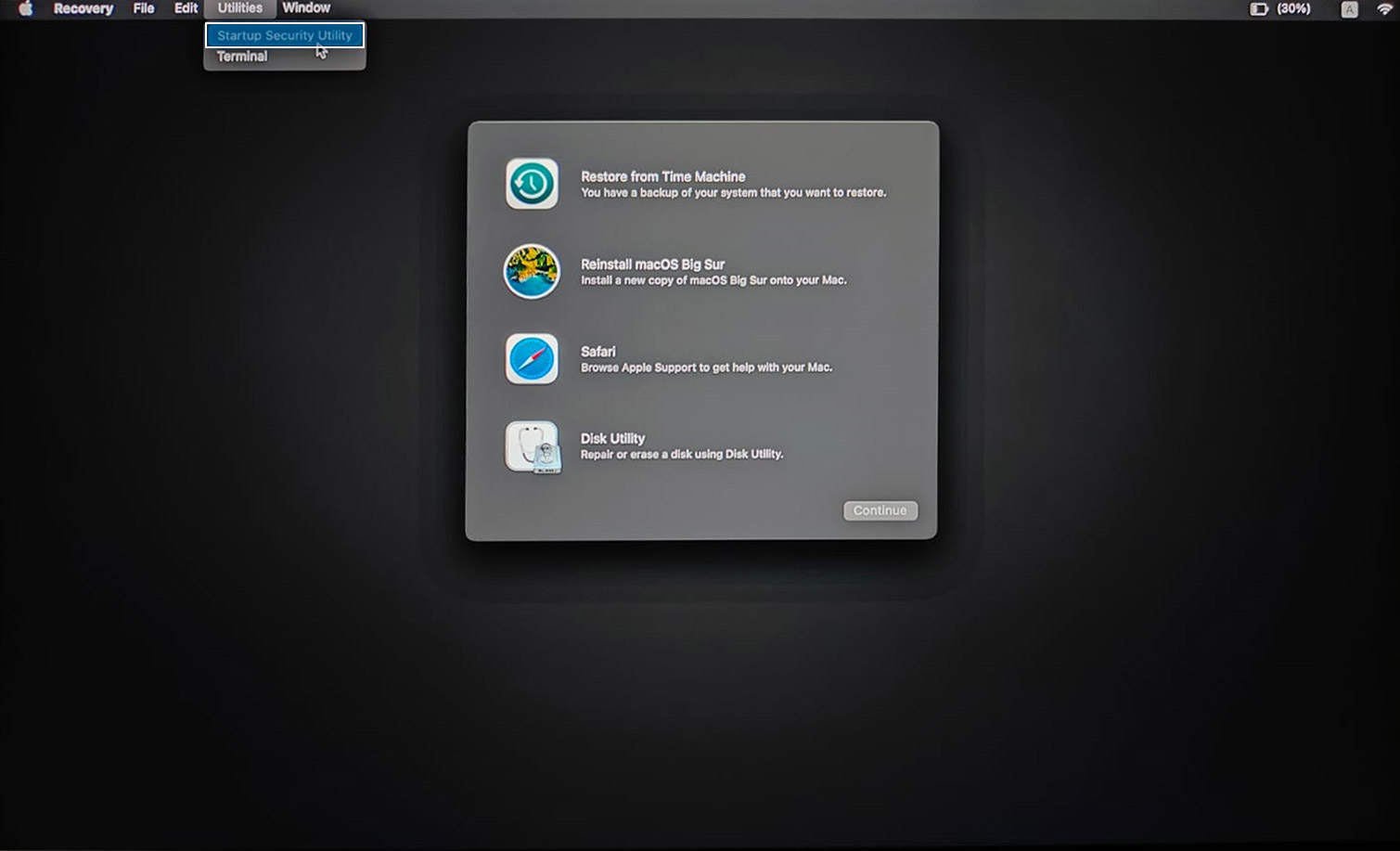The width and height of the screenshot is (1400, 851).
Task: Open the keyboard input source icon
Action: click(x=1349, y=9)
